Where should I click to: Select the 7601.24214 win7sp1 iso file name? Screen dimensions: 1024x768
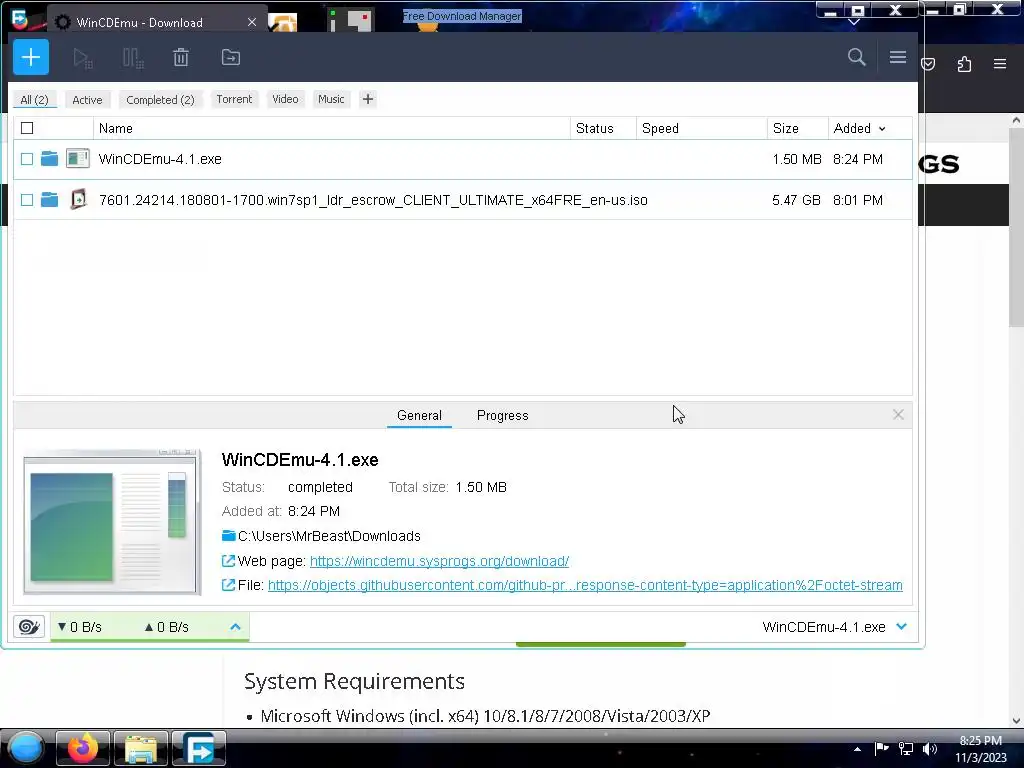[x=373, y=200]
